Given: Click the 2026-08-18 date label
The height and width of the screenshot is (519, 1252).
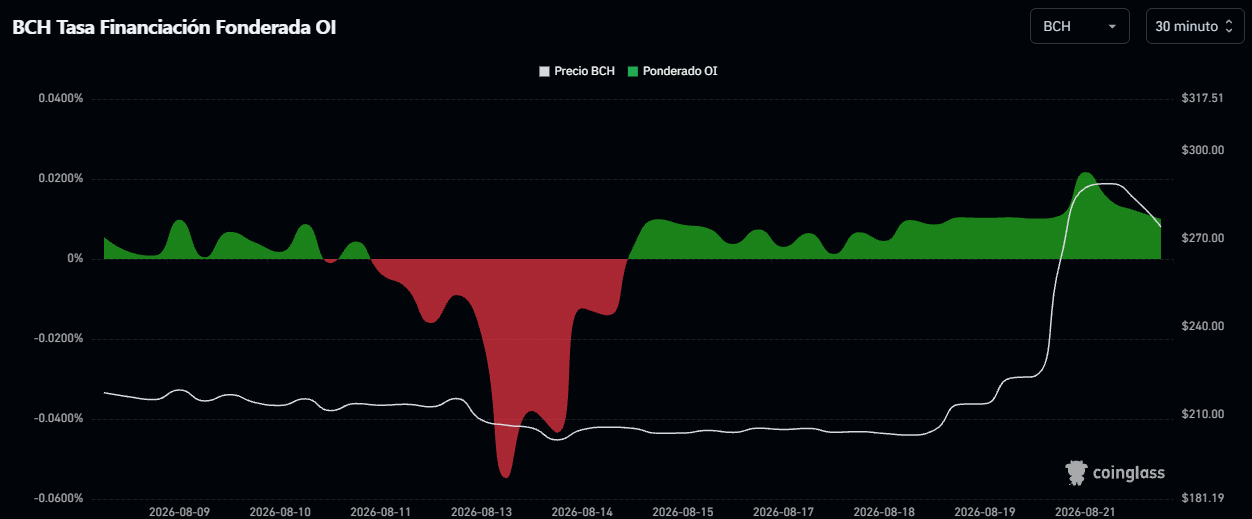Looking at the screenshot, I should [885, 511].
